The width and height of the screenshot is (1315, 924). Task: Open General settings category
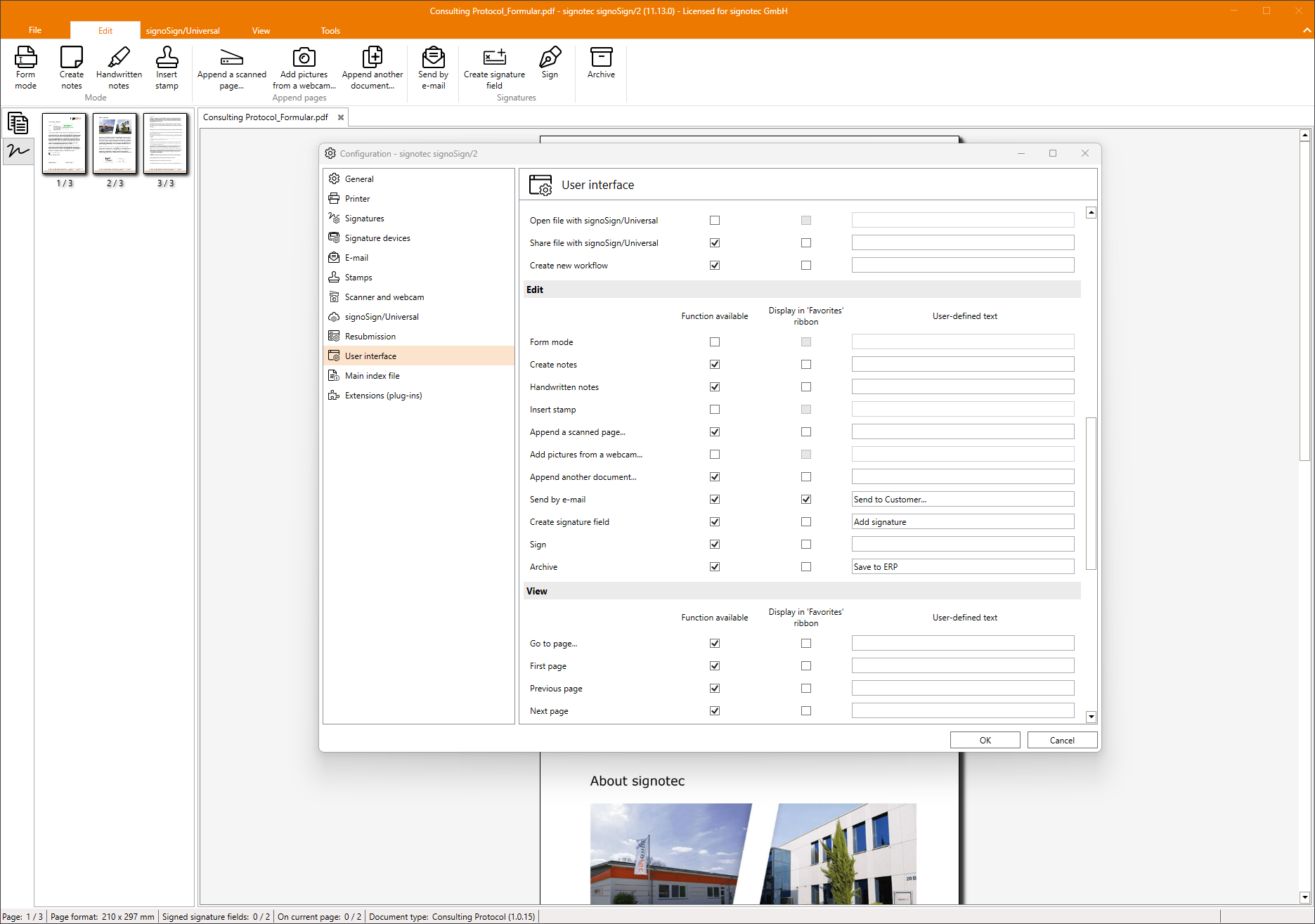(419, 179)
